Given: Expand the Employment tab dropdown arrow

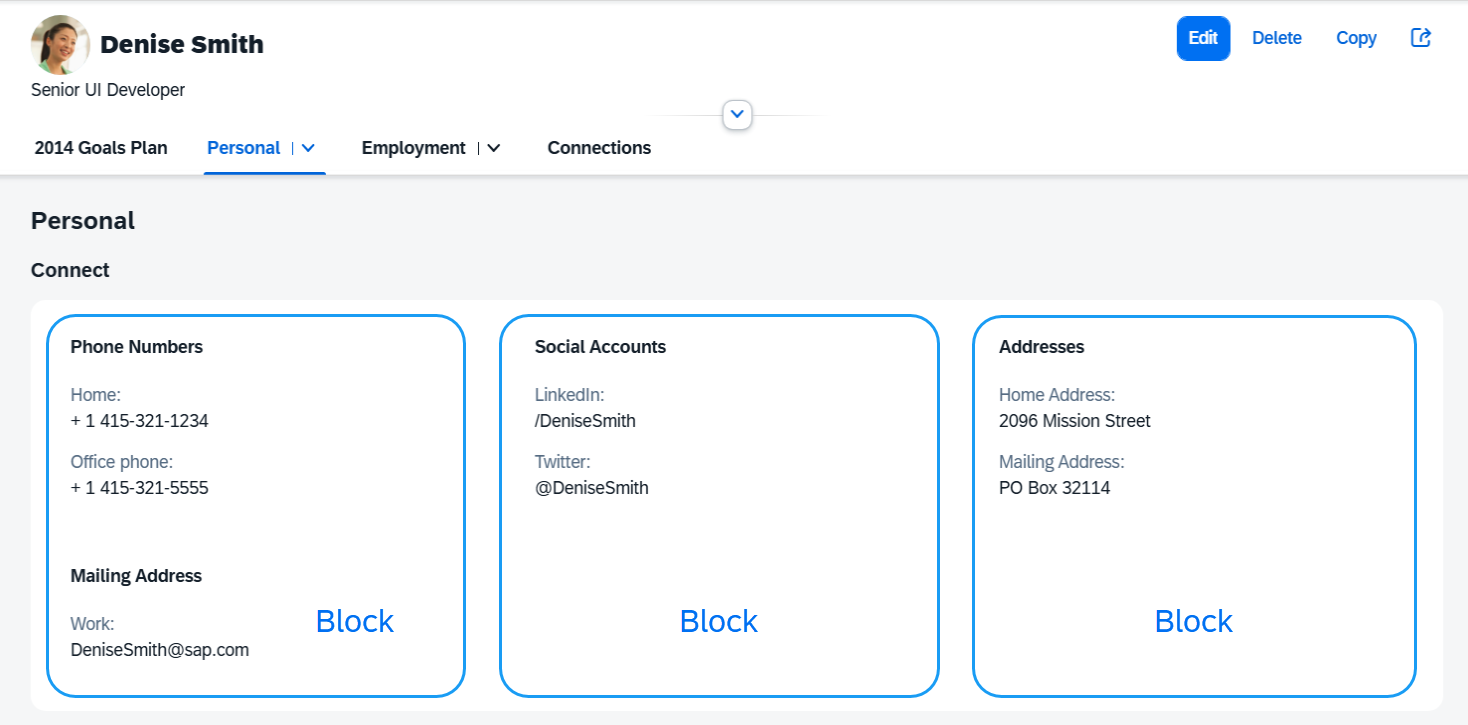Looking at the screenshot, I should click(493, 148).
